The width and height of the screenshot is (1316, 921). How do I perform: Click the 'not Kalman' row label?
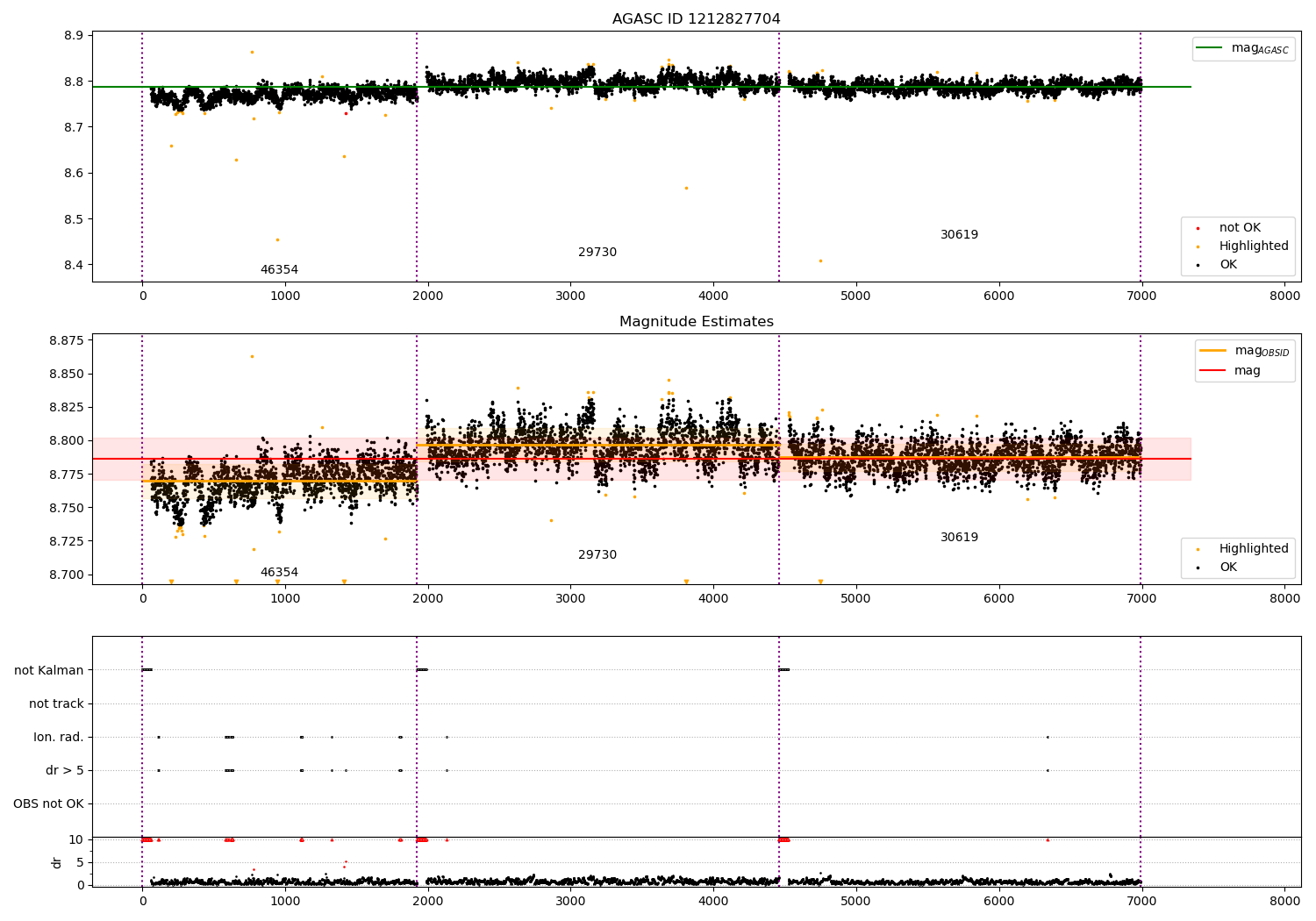coord(49,670)
